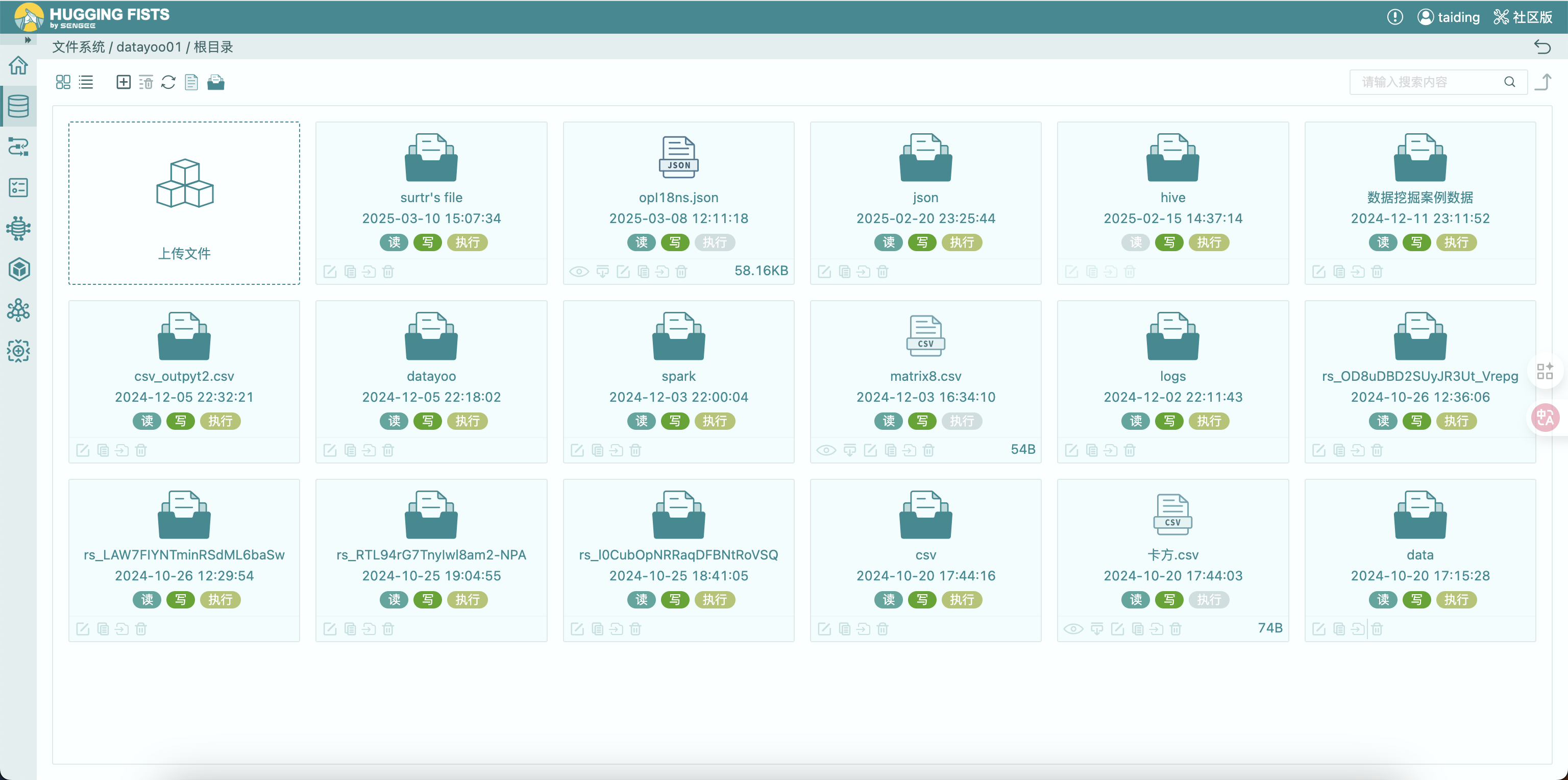Toggle execute permission on opl18ns.json
The image size is (1568, 780).
click(x=714, y=242)
